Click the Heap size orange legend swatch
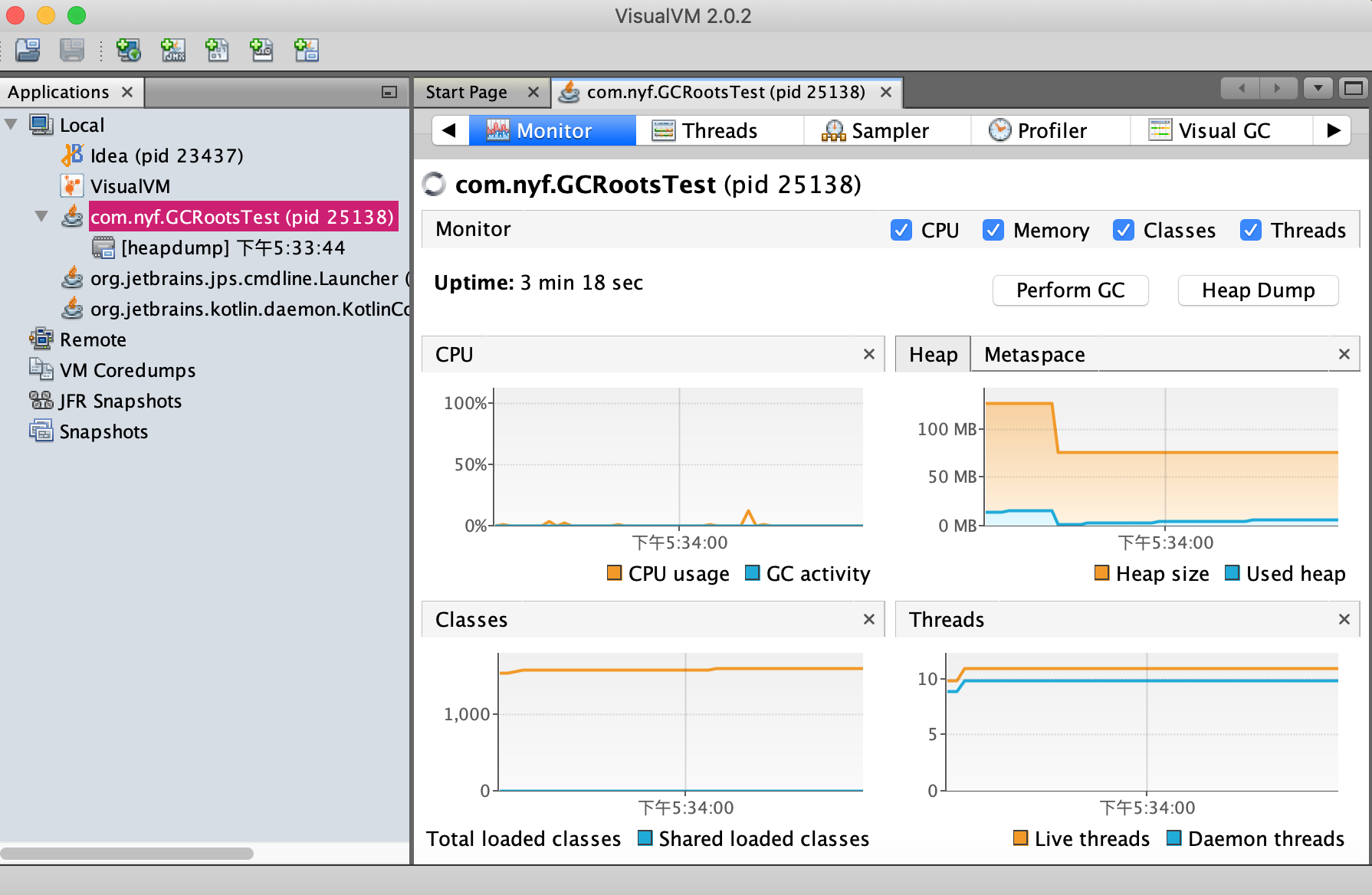The width and height of the screenshot is (1372, 895). click(1101, 572)
